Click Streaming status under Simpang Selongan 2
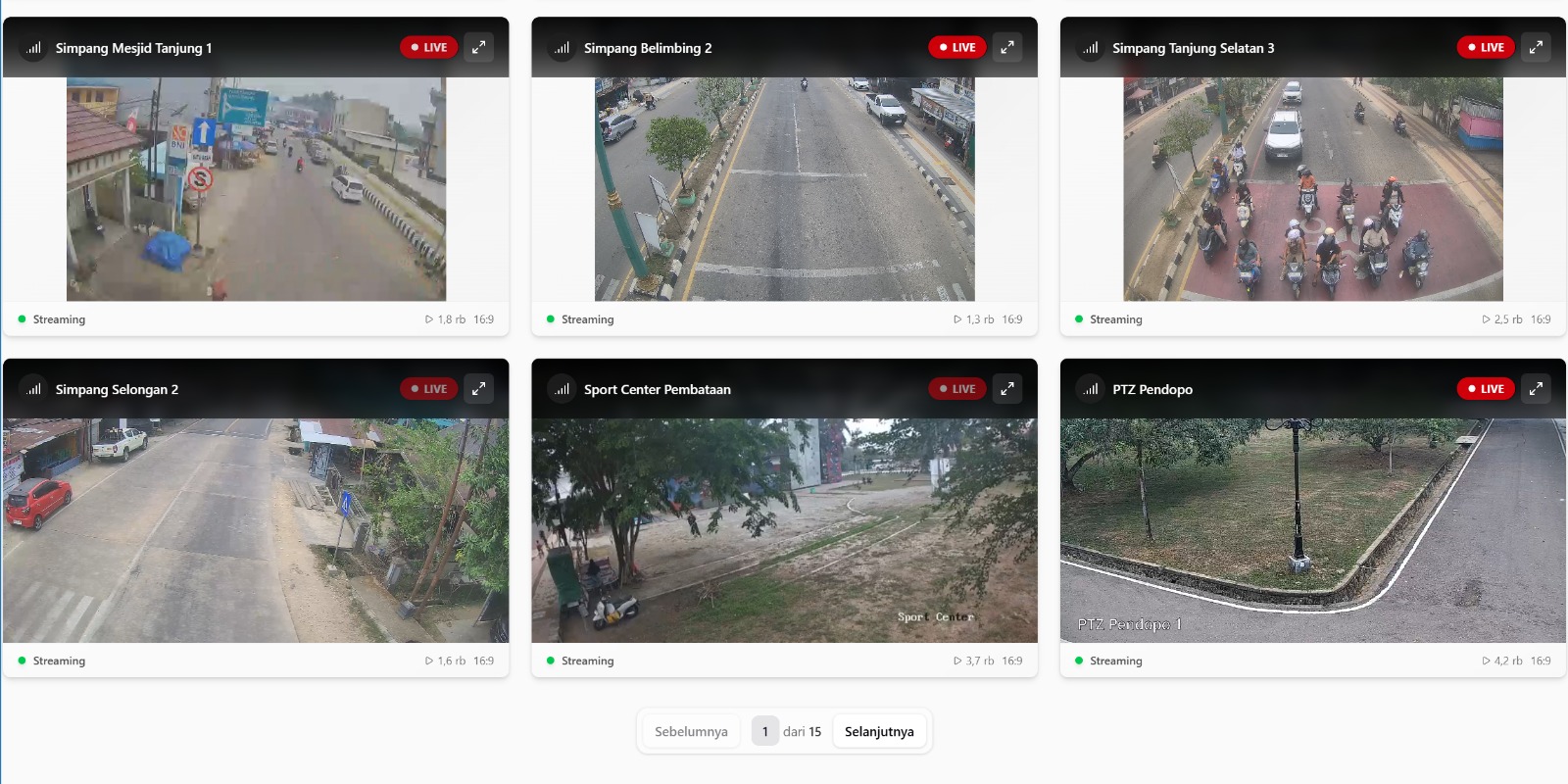 [52, 661]
